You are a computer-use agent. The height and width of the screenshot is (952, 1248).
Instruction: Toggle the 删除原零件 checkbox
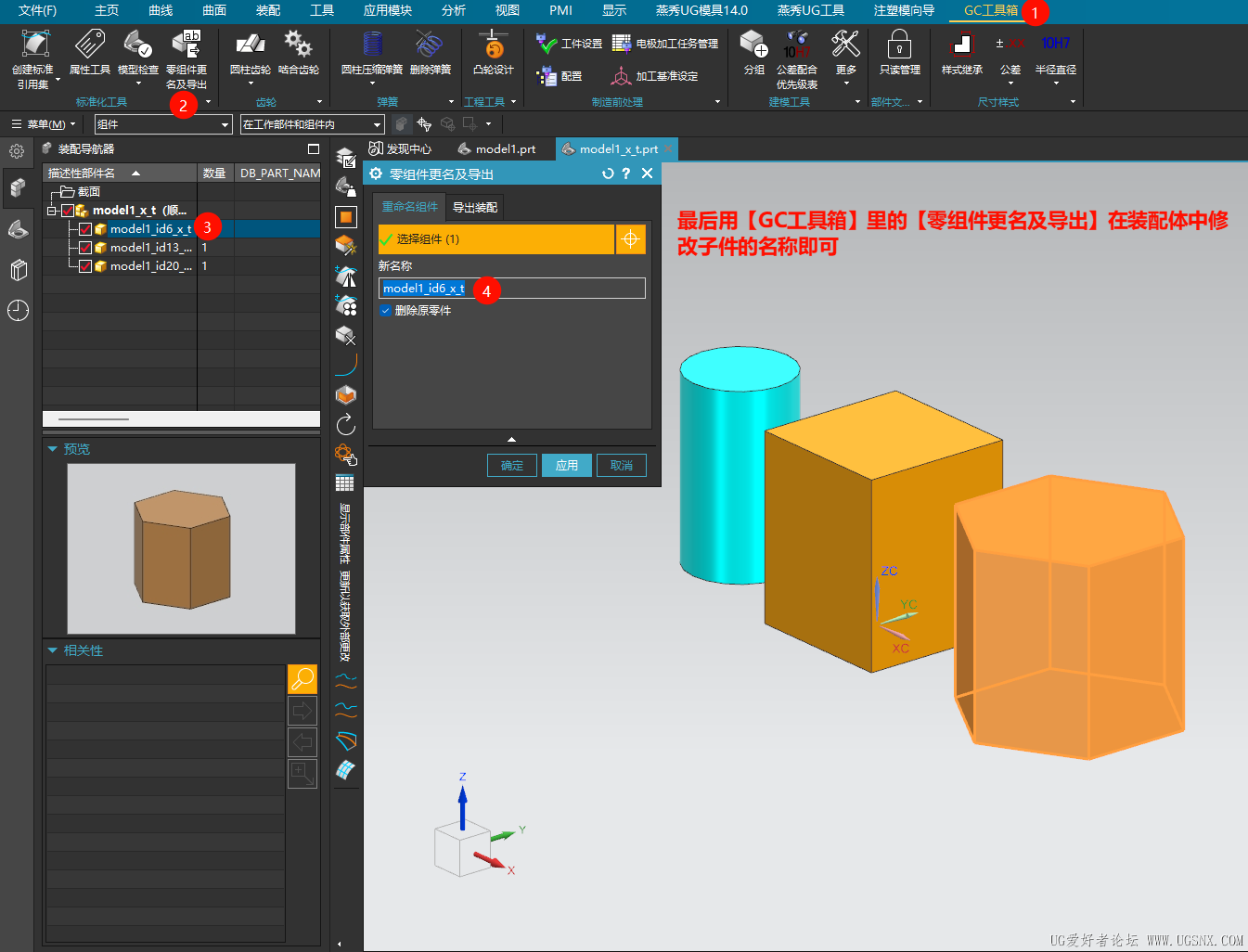pyautogui.click(x=385, y=311)
